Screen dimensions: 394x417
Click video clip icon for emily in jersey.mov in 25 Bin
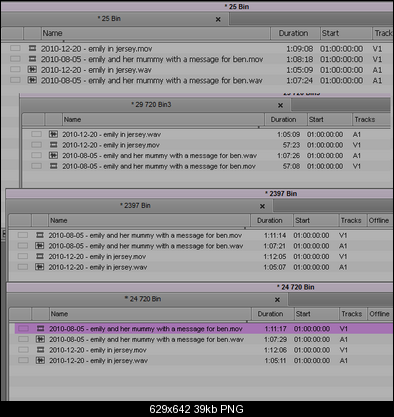(32, 48)
